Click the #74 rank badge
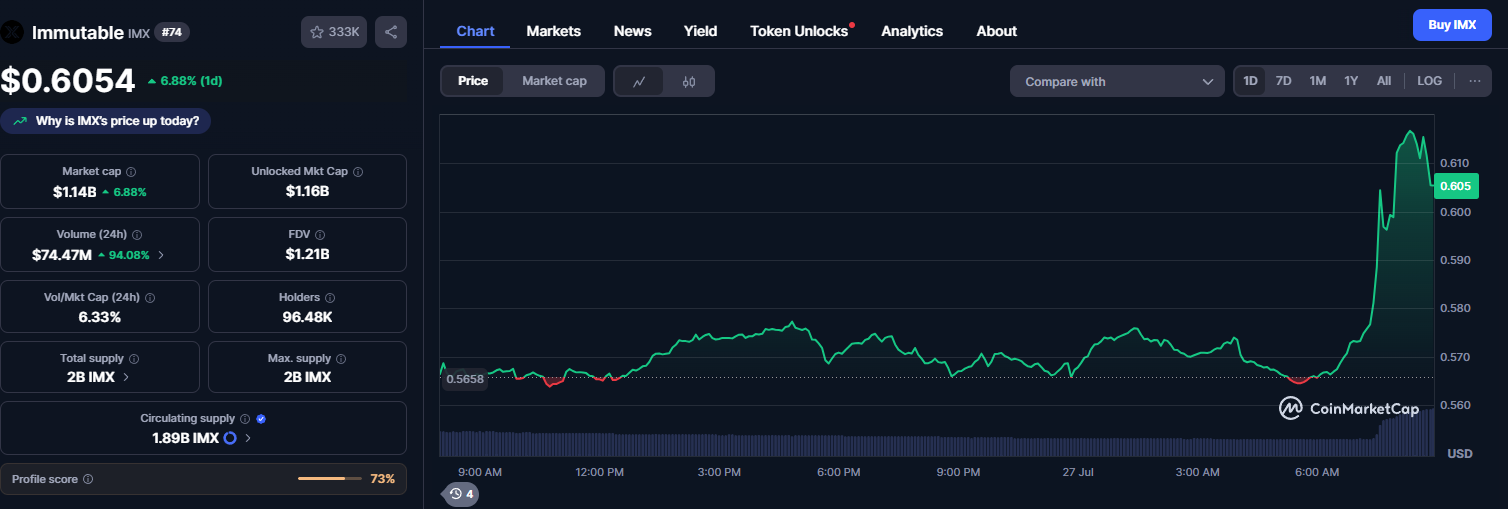This screenshot has height=509, width=1508. (172, 32)
